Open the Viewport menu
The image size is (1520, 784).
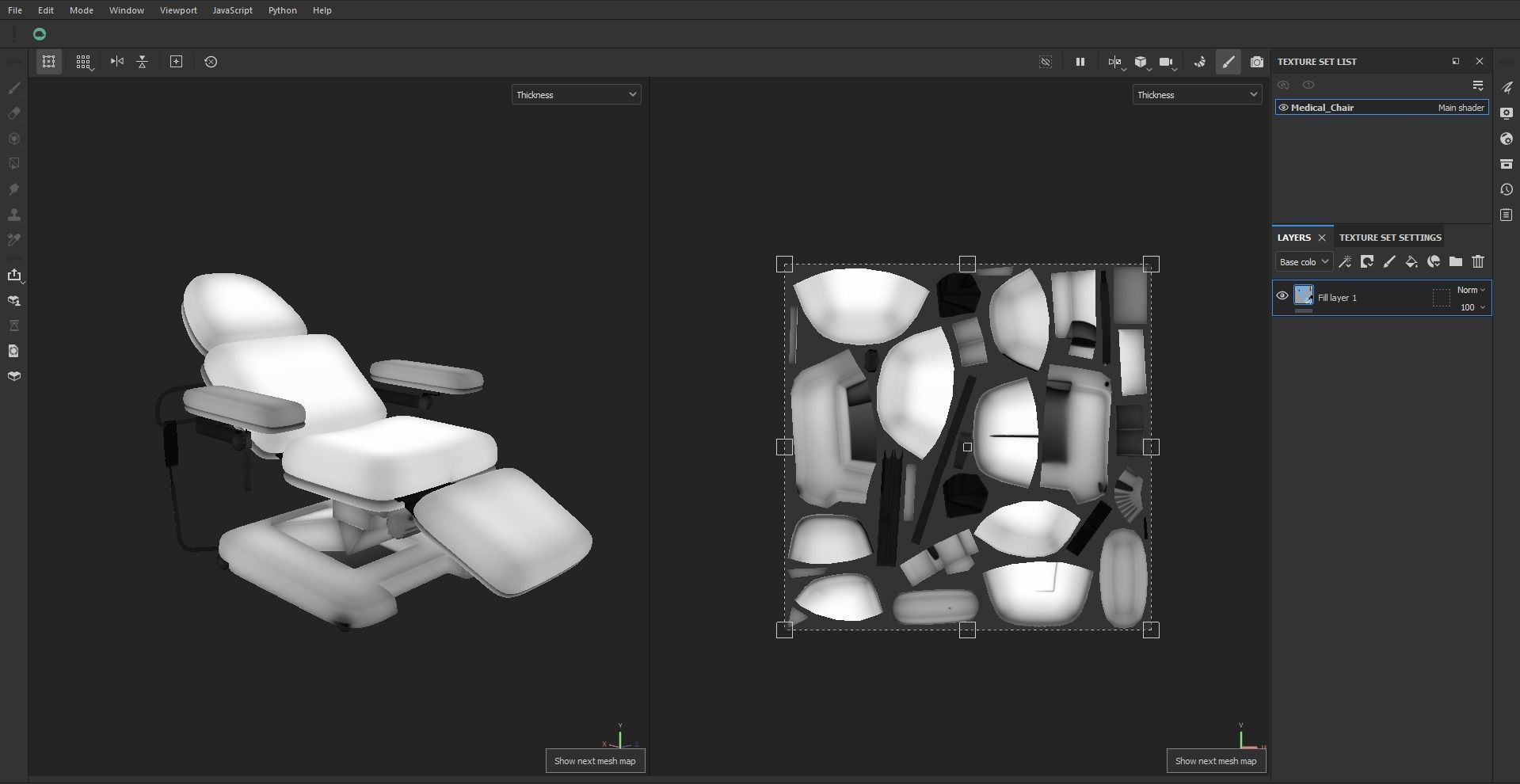[178, 10]
